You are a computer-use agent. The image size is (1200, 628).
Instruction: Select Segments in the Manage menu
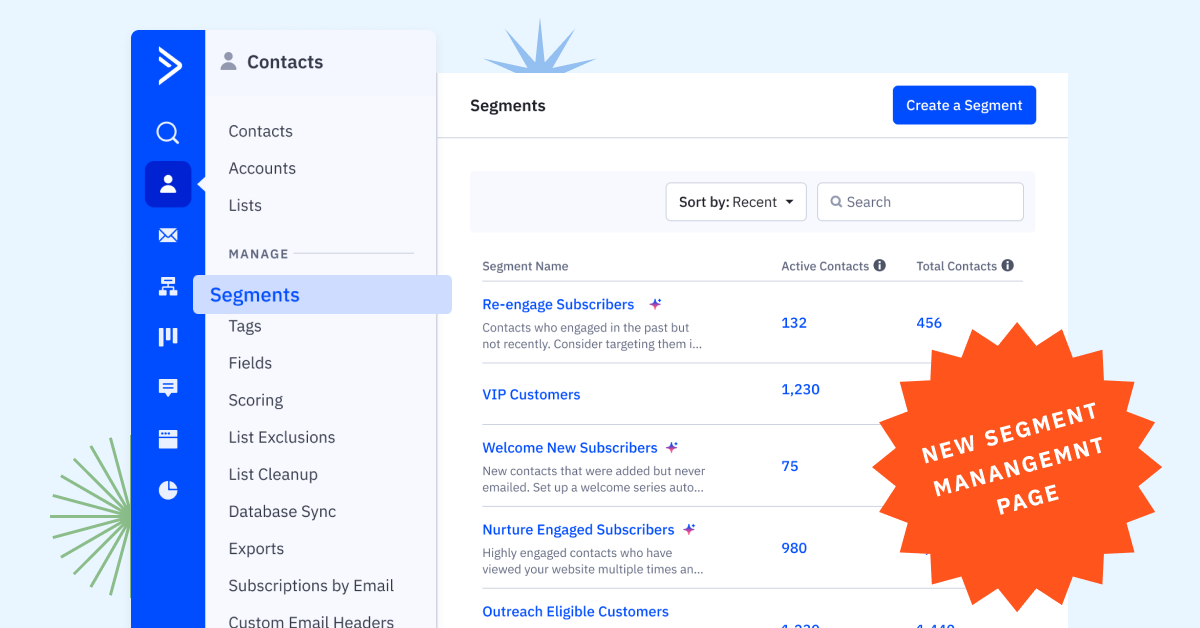322,295
